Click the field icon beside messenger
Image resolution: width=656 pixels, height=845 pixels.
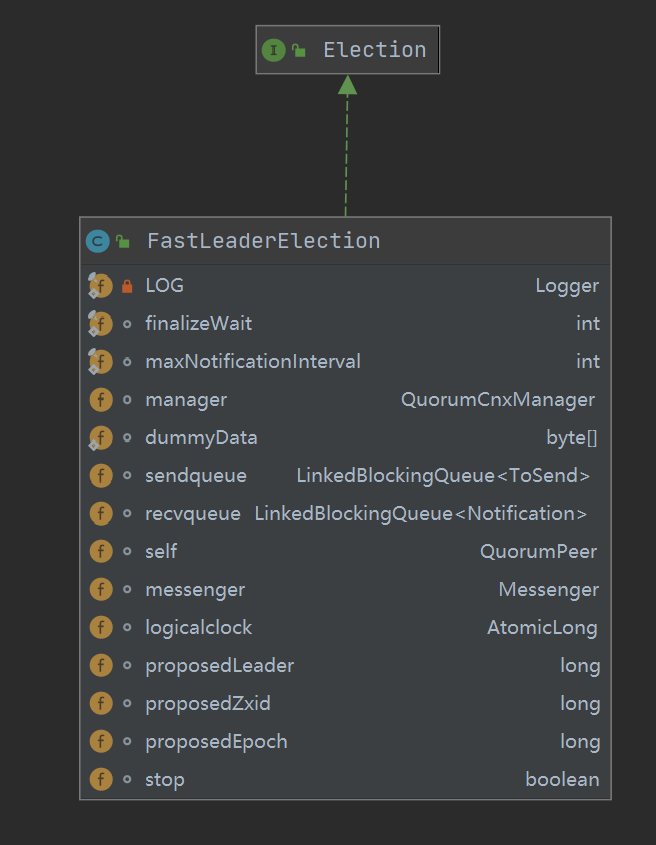[101, 590]
